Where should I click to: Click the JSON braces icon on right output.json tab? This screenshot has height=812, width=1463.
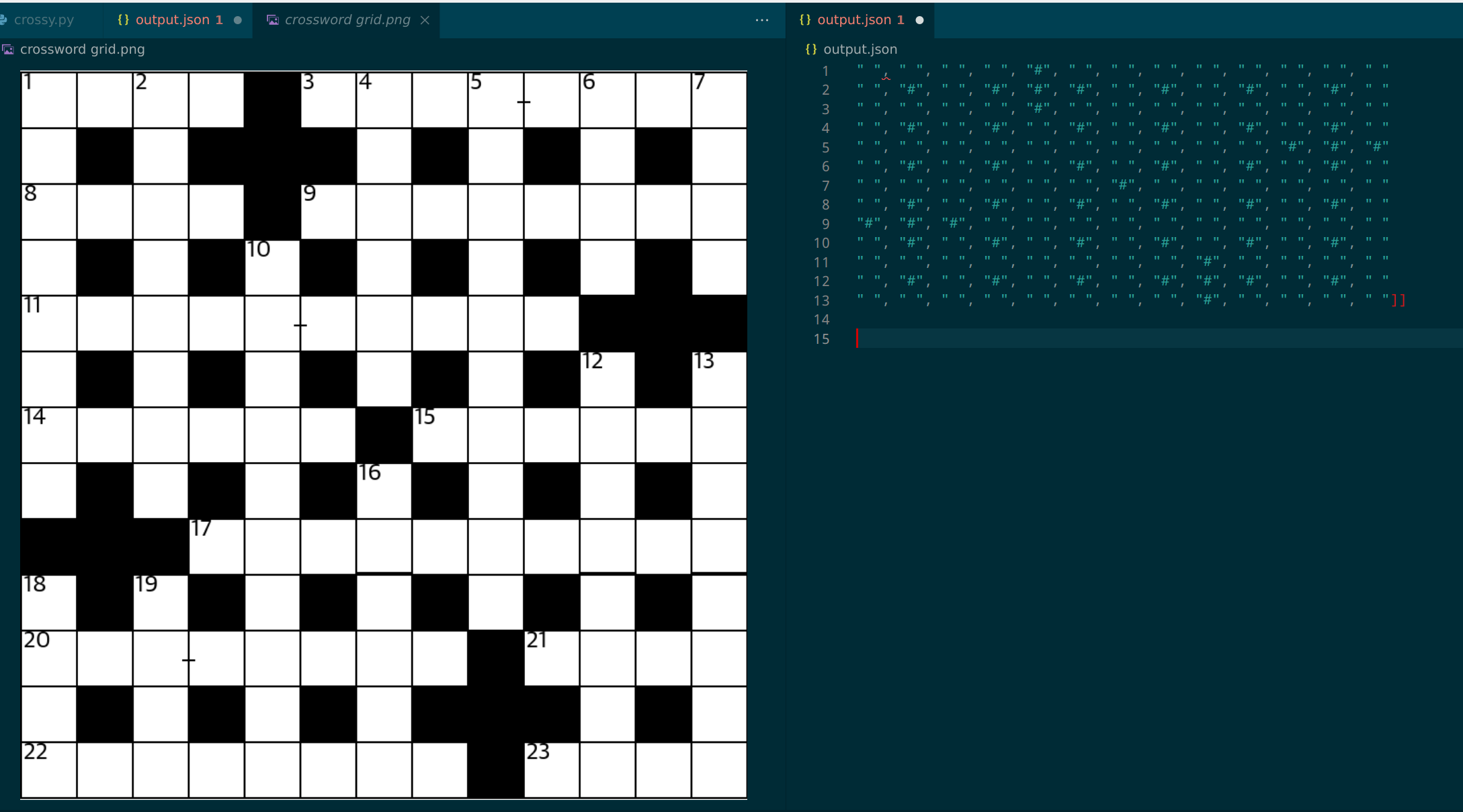pyautogui.click(x=804, y=19)
